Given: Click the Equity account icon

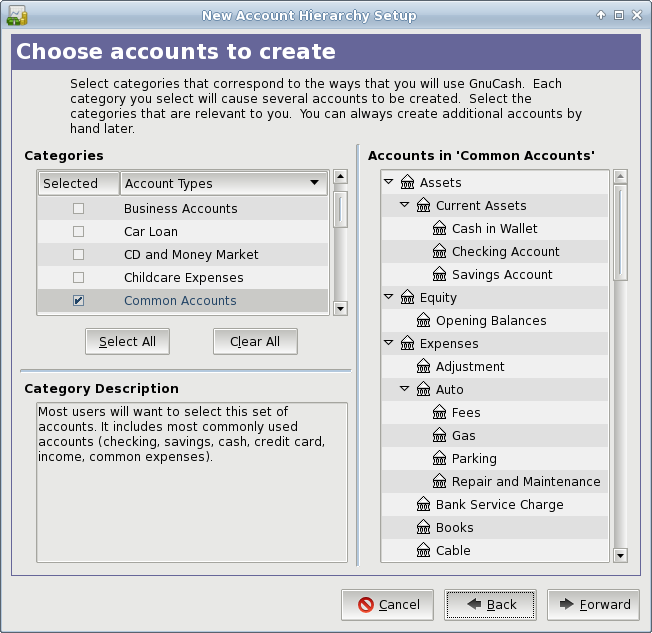Looking at the screenshot, I should tap(407, 297).
